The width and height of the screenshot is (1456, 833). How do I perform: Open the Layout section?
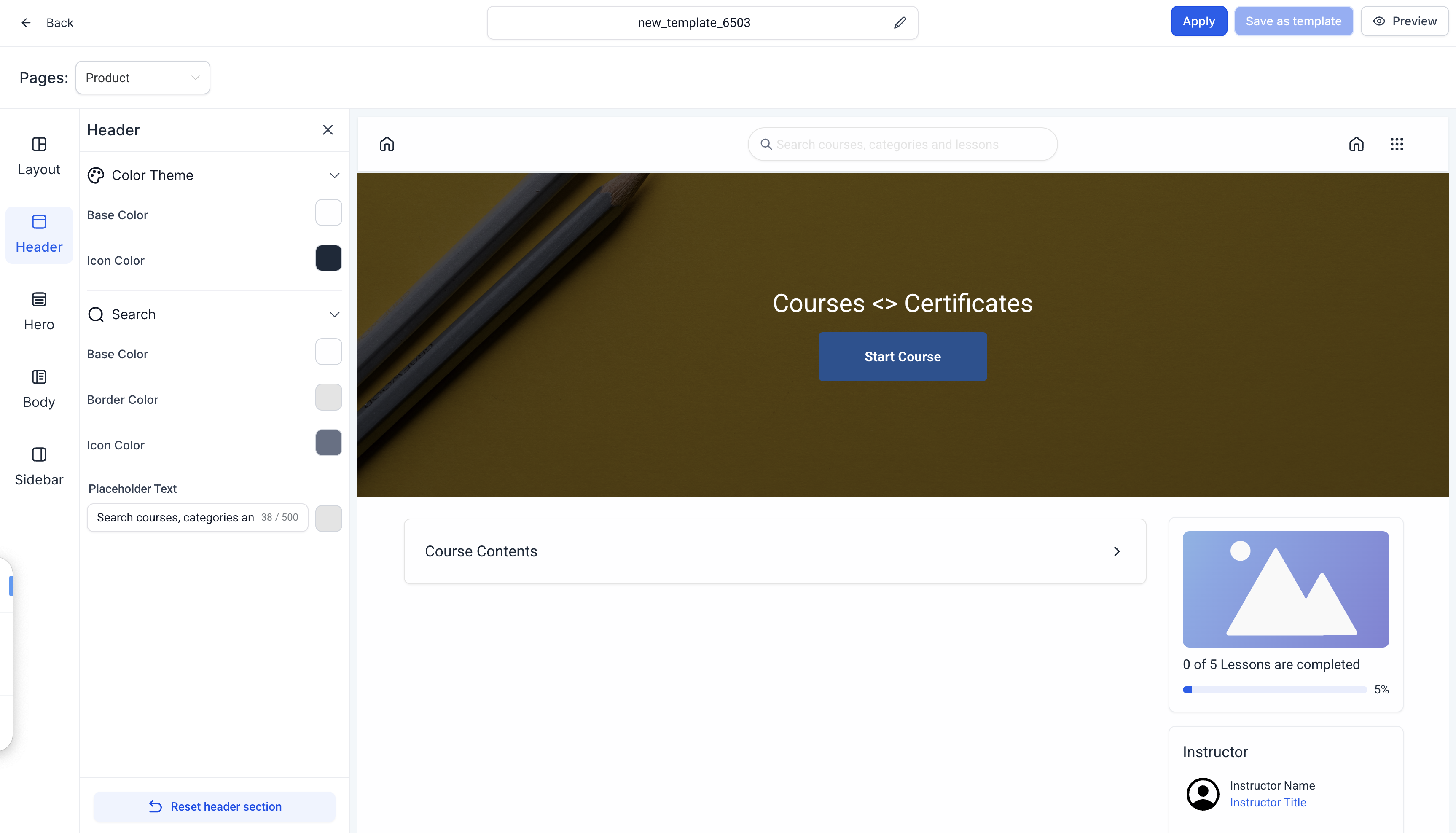tap(39, 156)
